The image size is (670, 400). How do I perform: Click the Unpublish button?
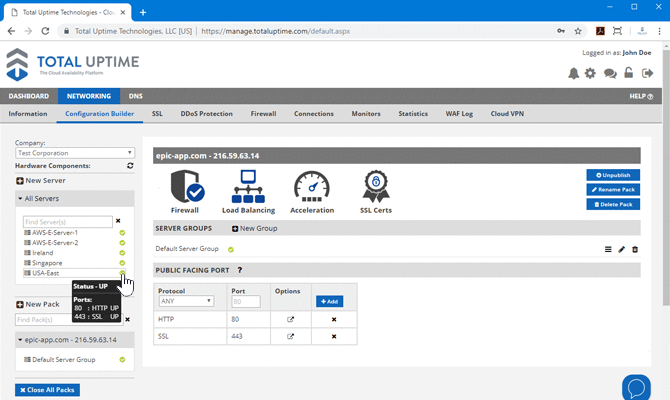(x=613, y=175)
